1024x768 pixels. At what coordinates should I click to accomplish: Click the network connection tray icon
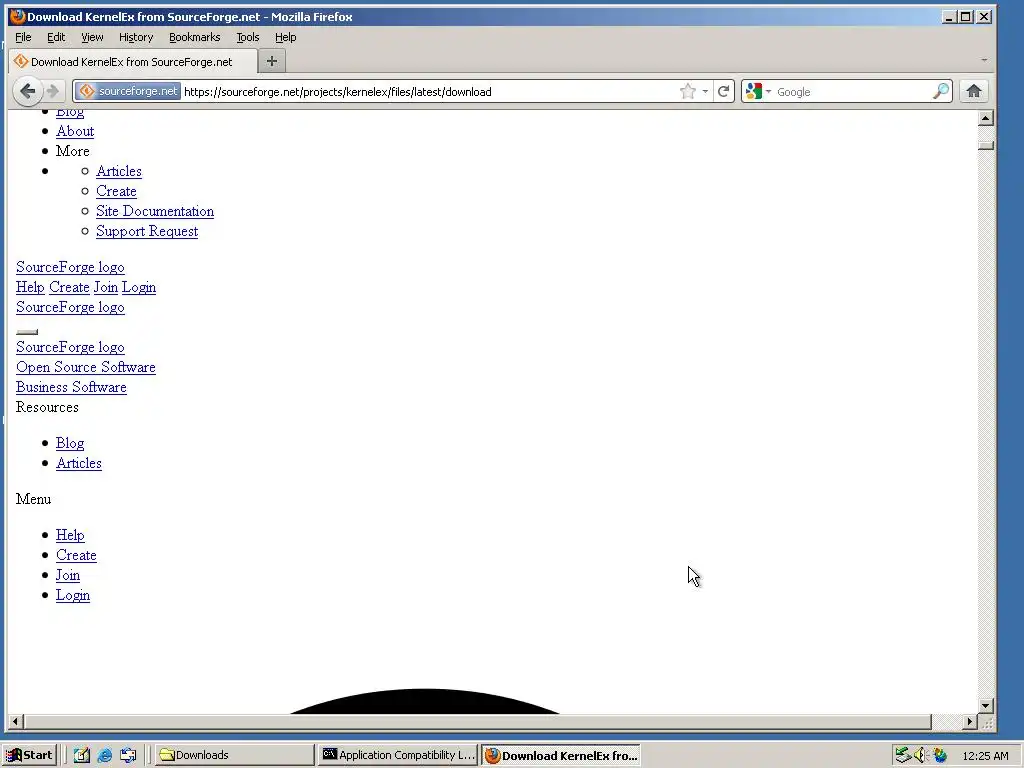903,755
